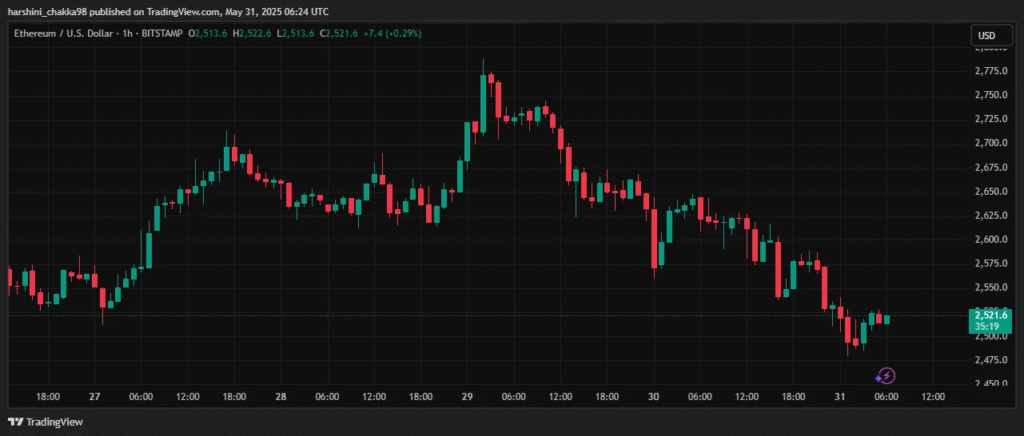Click the high value H2,522.6
The height and width of the screenshot is (436, 1024).
253,35
